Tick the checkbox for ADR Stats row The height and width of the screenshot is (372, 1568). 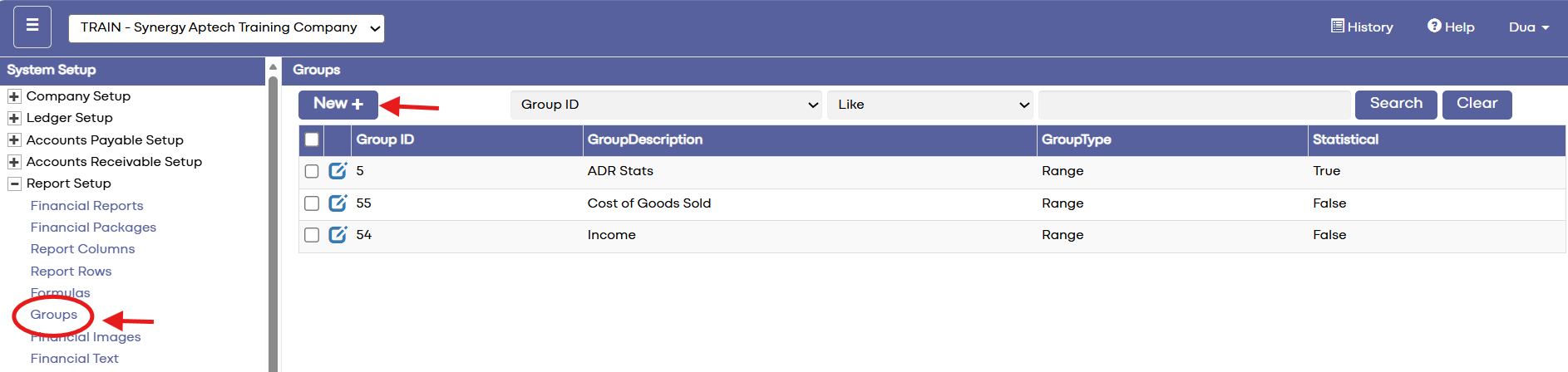coord(312,171)
